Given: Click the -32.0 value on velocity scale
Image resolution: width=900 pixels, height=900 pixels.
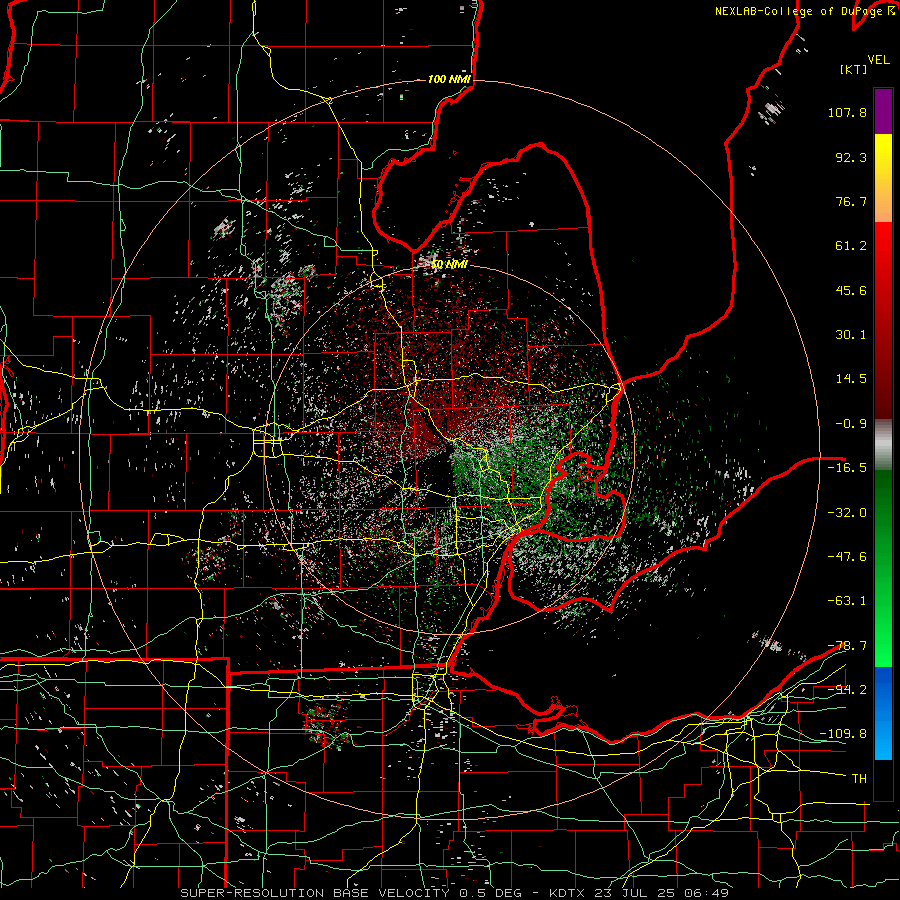Looking at the screenshot, I should (847, 512).
